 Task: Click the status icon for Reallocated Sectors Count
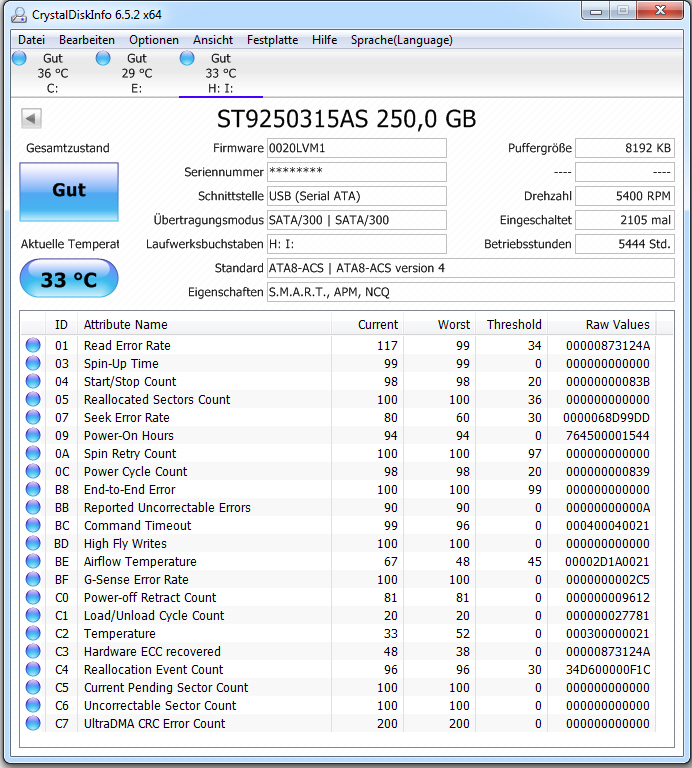click(x=33, y=399)
